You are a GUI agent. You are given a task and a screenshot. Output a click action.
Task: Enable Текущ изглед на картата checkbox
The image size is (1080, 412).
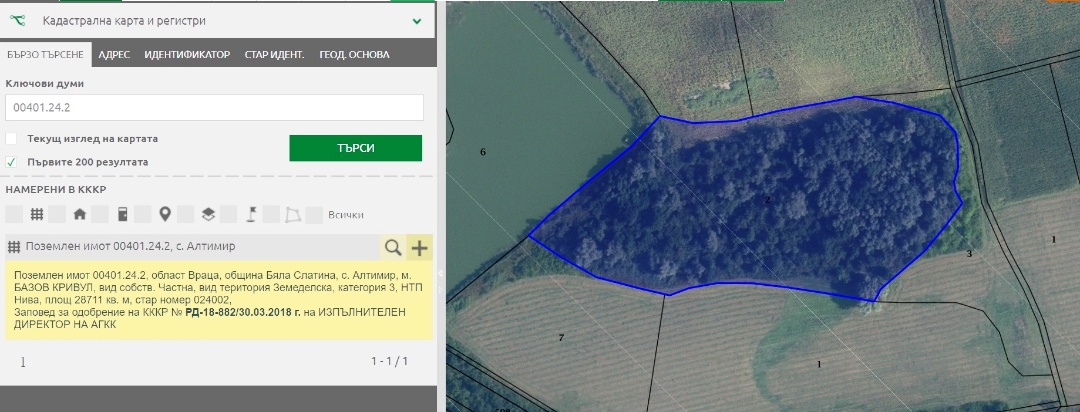coord(12,139)
